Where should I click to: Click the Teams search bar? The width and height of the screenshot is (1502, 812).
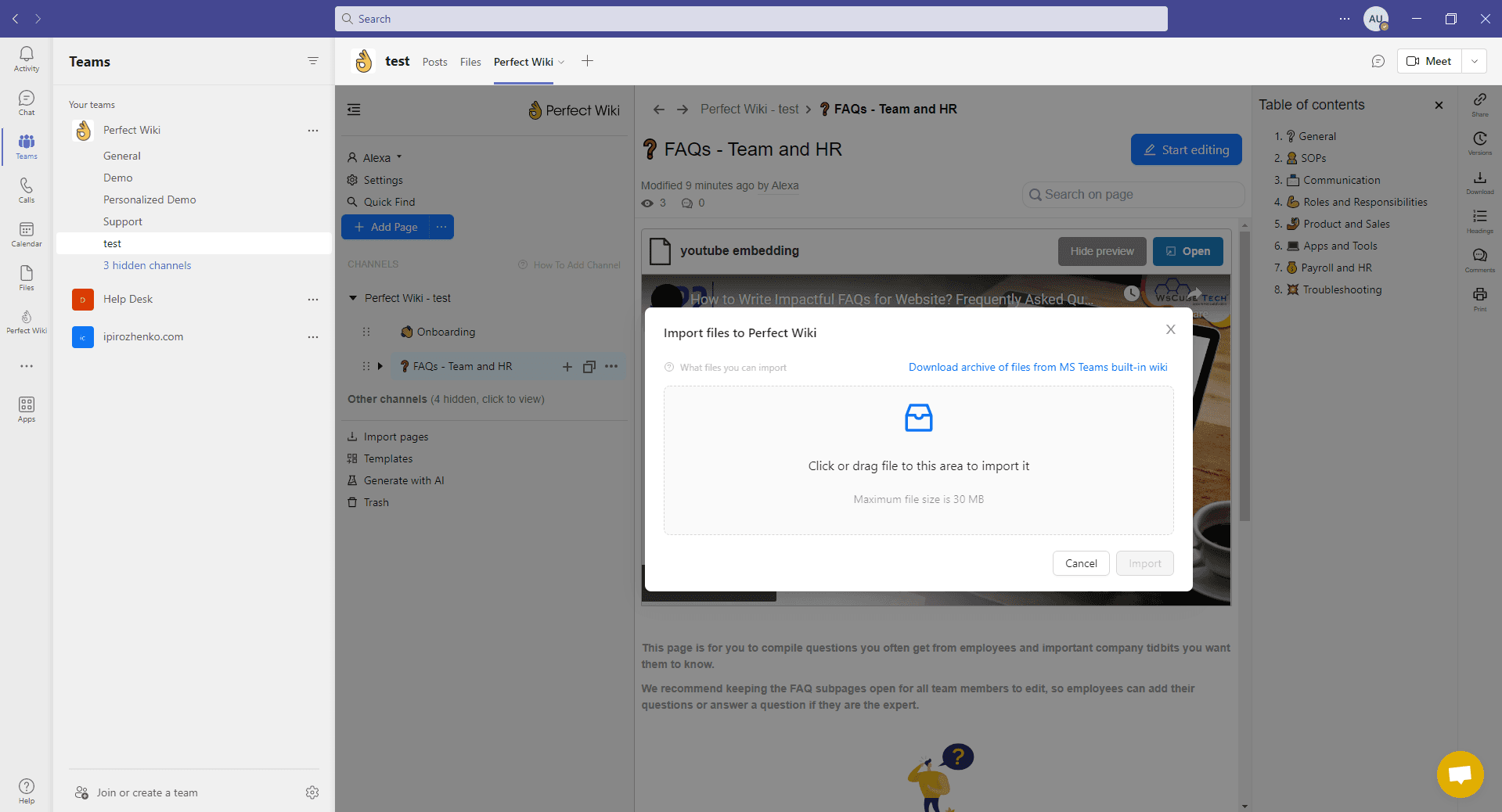coord(751,19)
